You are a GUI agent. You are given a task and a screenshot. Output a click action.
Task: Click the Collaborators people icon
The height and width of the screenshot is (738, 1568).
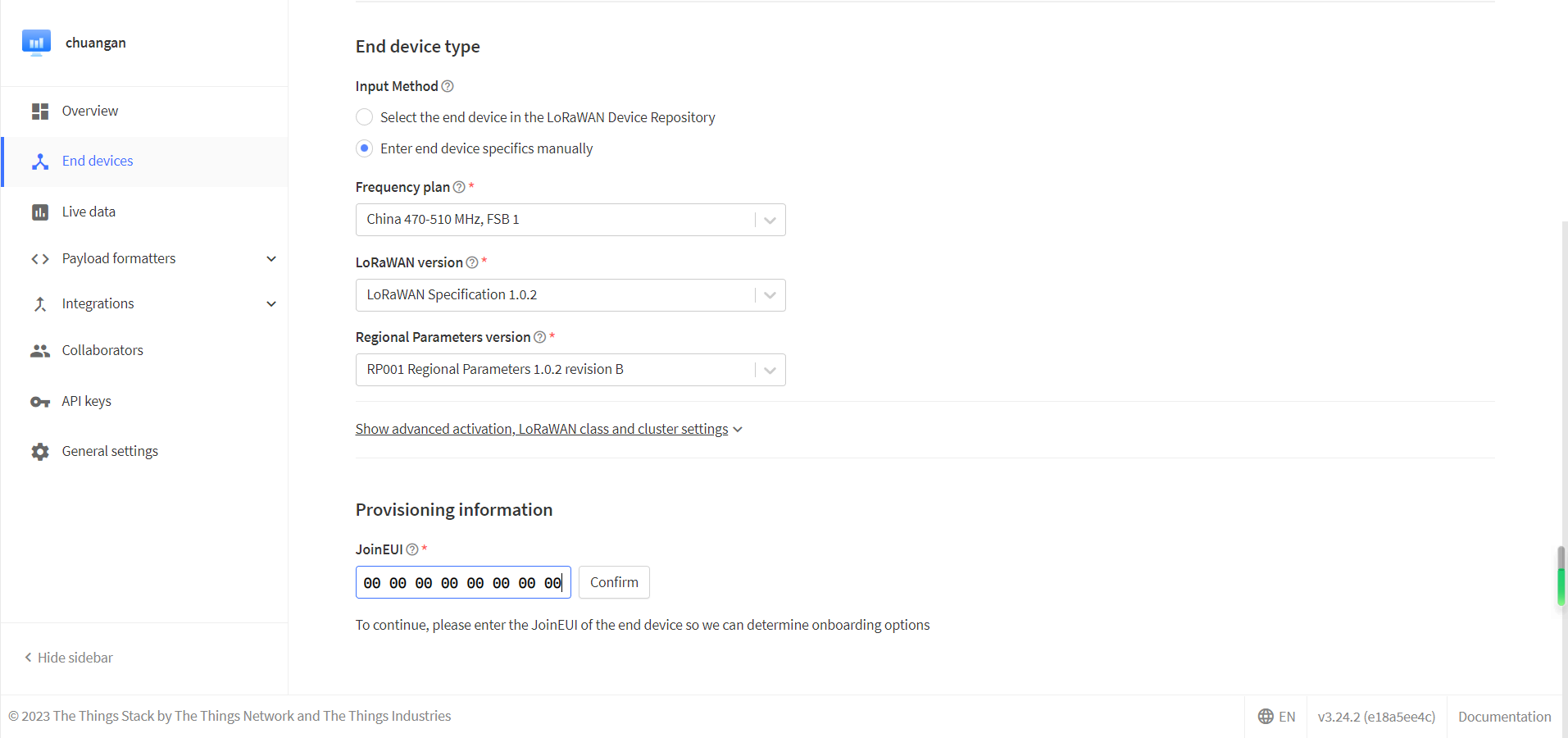point(40,351)
